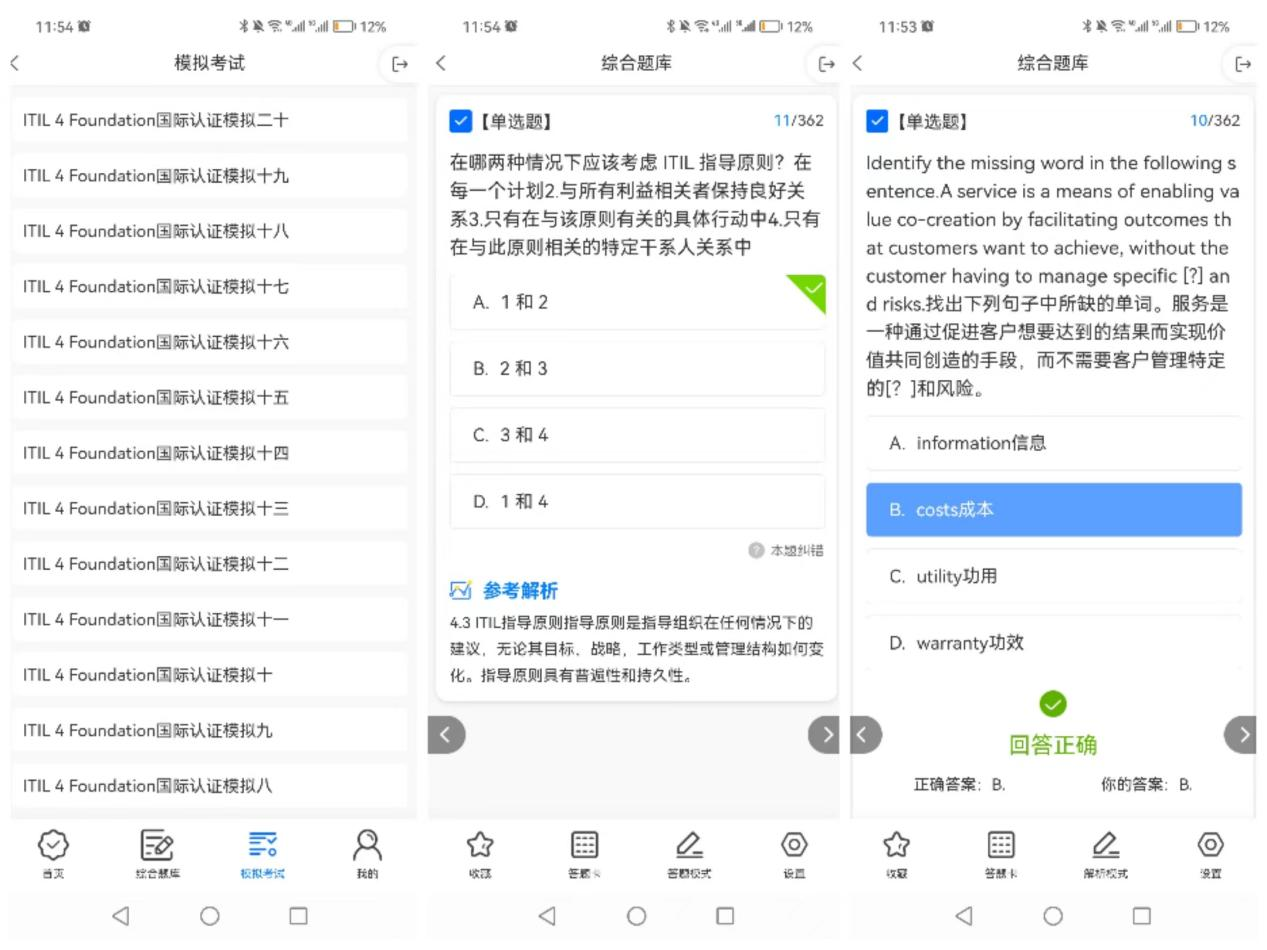Tap the green correct-answer checkmark above 回答正确
Screen dimensions: 1267x950
click(x=1053, y=704)
